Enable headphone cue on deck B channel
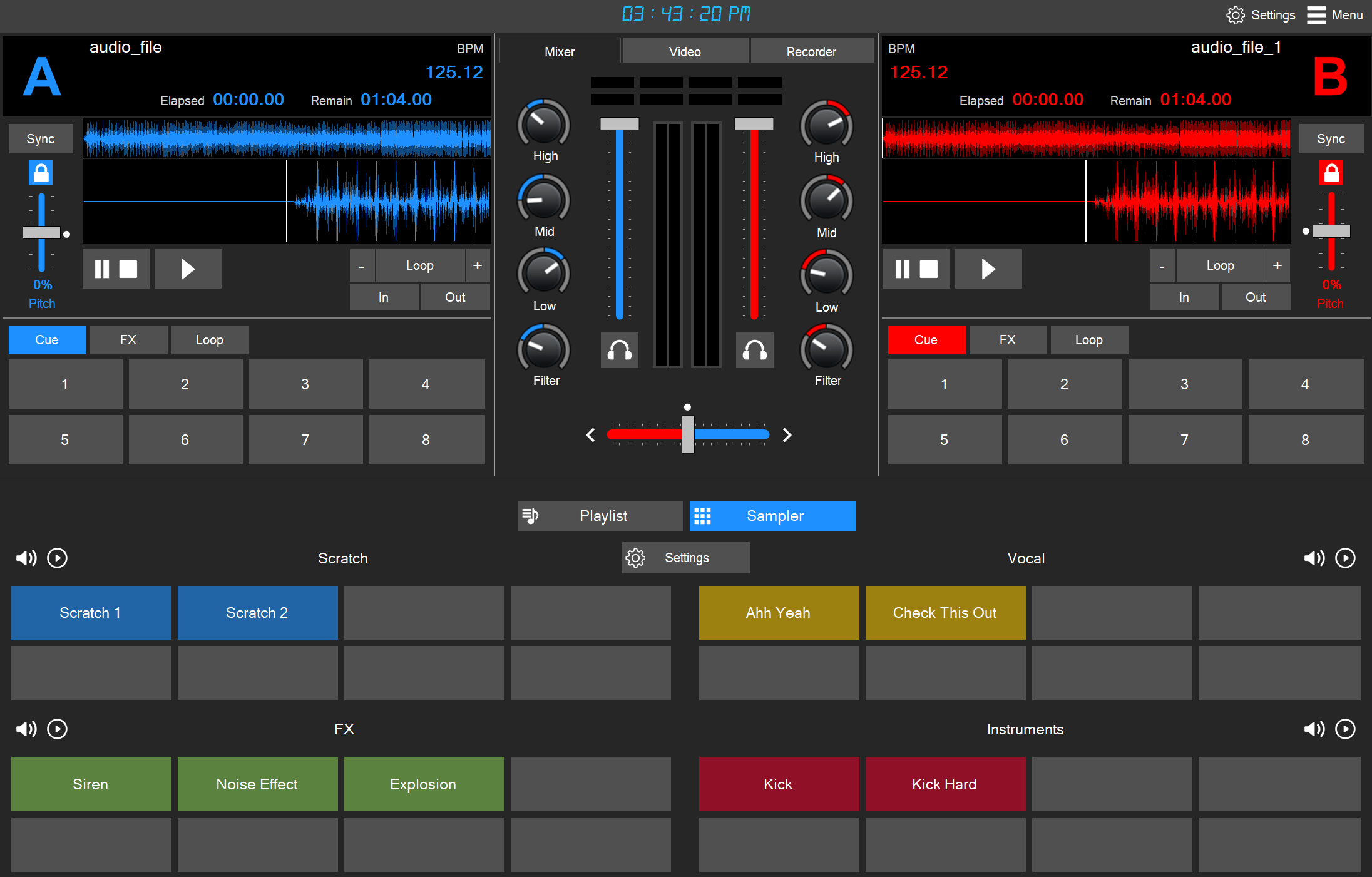The width and height of the screenshot is (1372, 877). [x=754, y=350]
